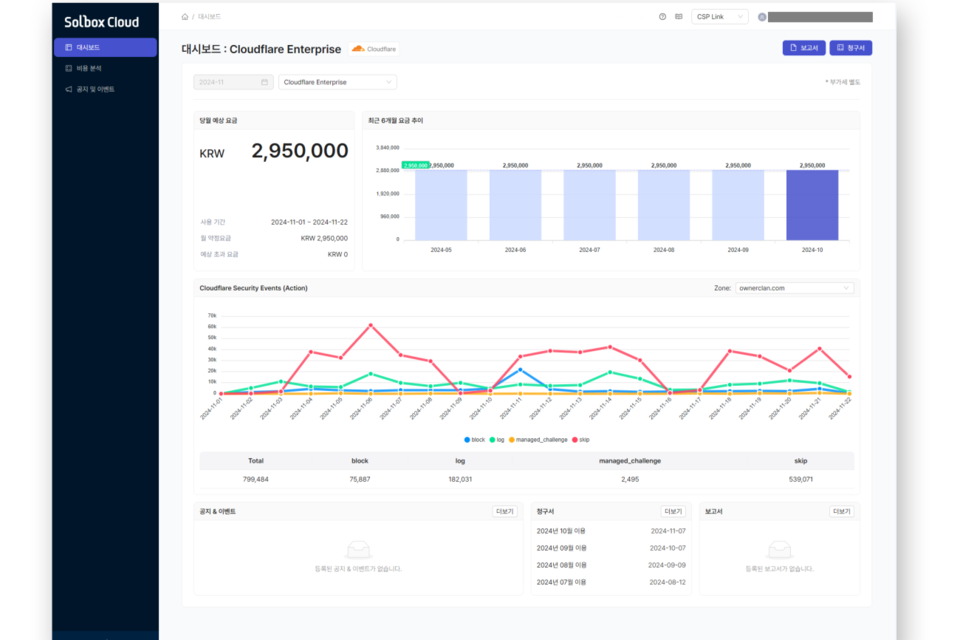Click the calendar icon in date field
The height and width of the screenshot is (640, 960).
click(264, 82)
